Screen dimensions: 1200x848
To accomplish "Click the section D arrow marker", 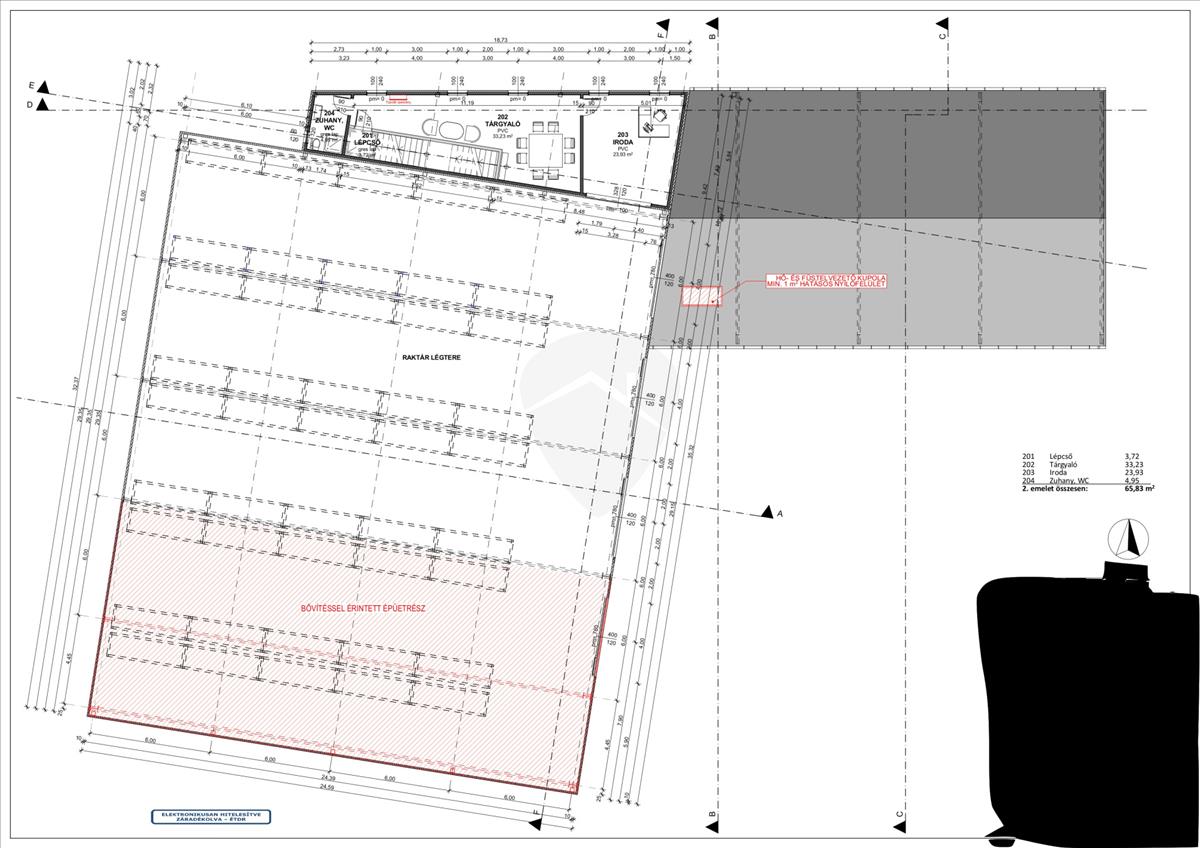I will point(40,104).
